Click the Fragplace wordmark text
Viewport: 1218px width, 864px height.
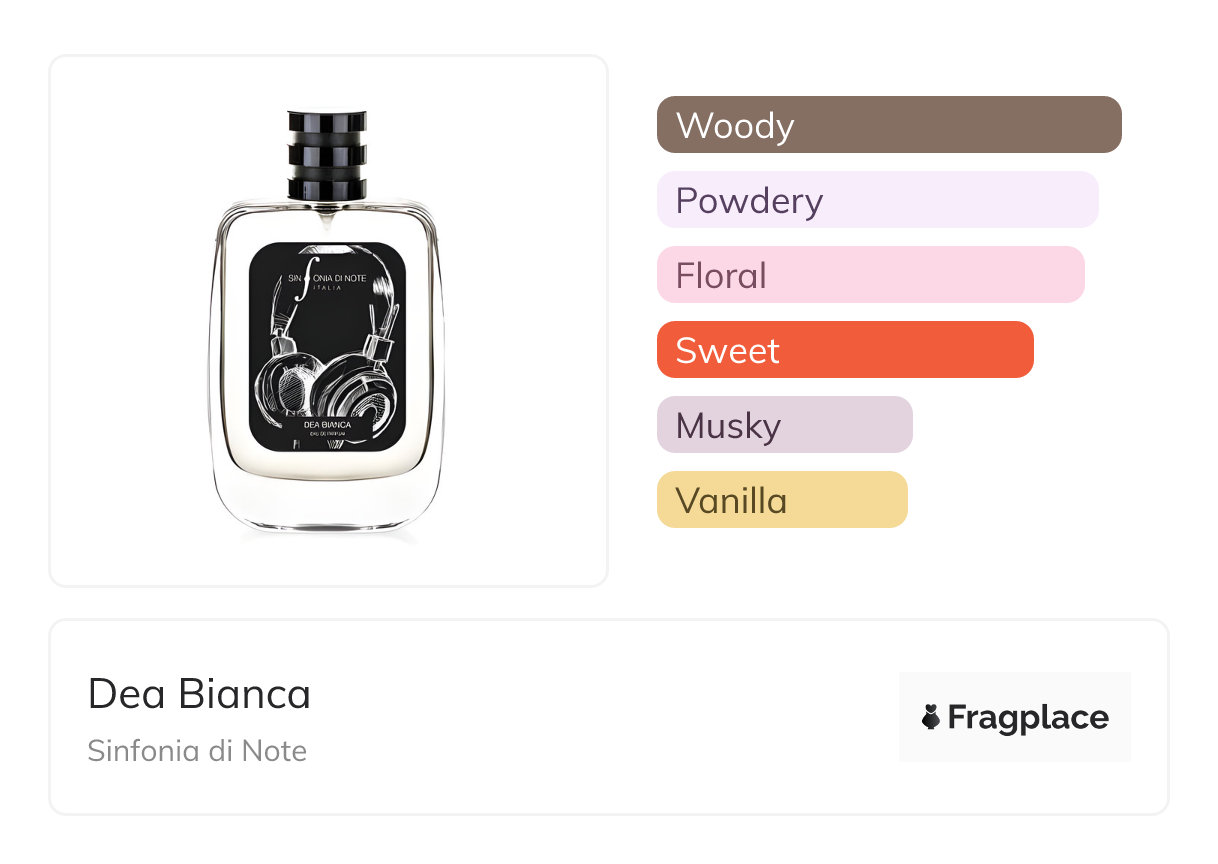1028,718
